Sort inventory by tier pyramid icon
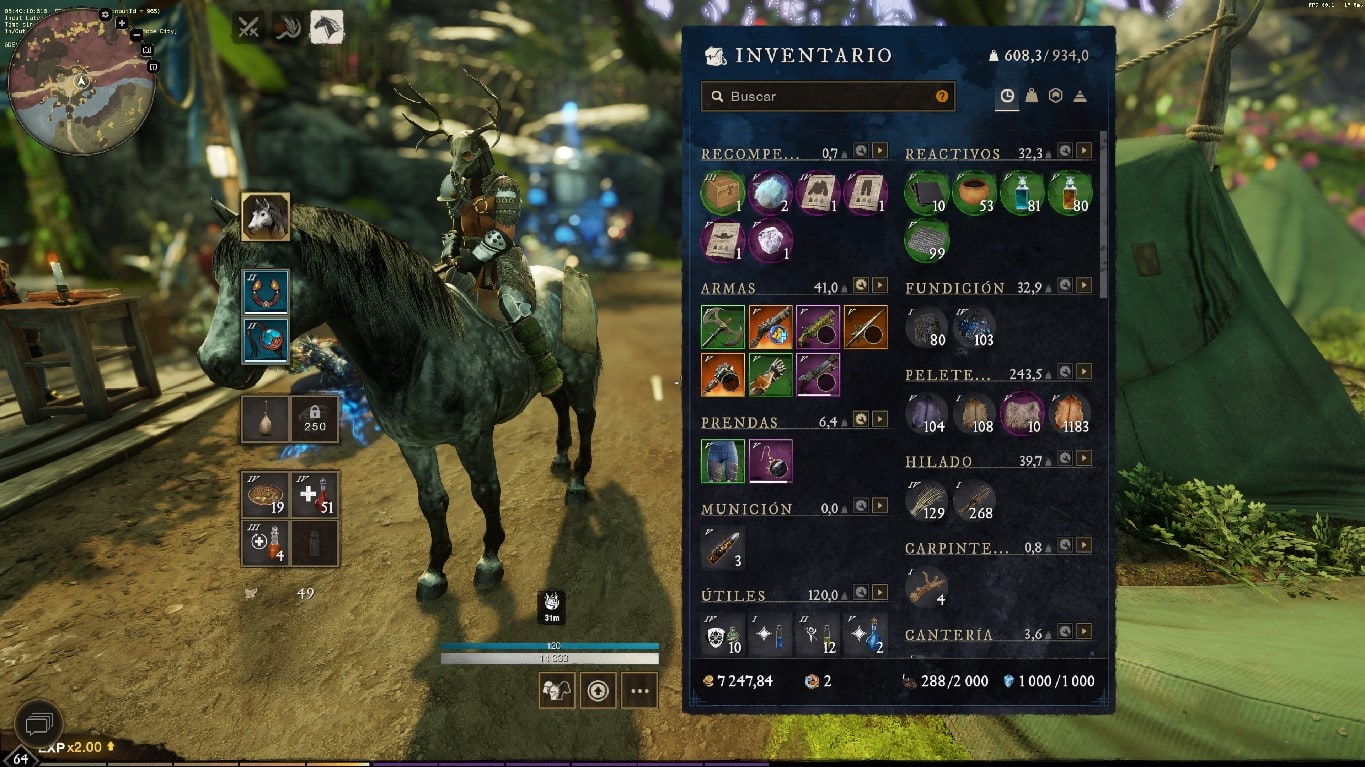Screen dimensions: 1365x767 tap(1080, 96)
